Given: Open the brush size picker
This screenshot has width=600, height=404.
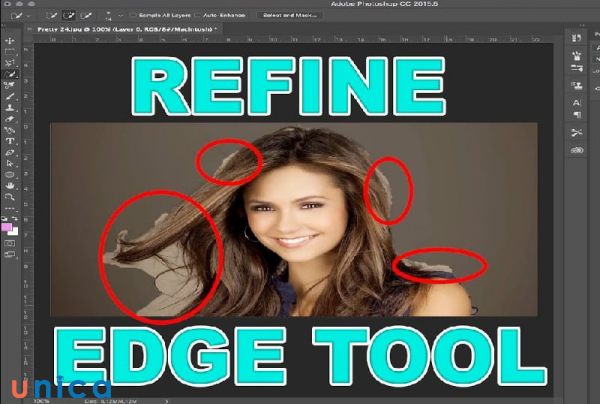Looking at the screenshot, I should 108,16.
